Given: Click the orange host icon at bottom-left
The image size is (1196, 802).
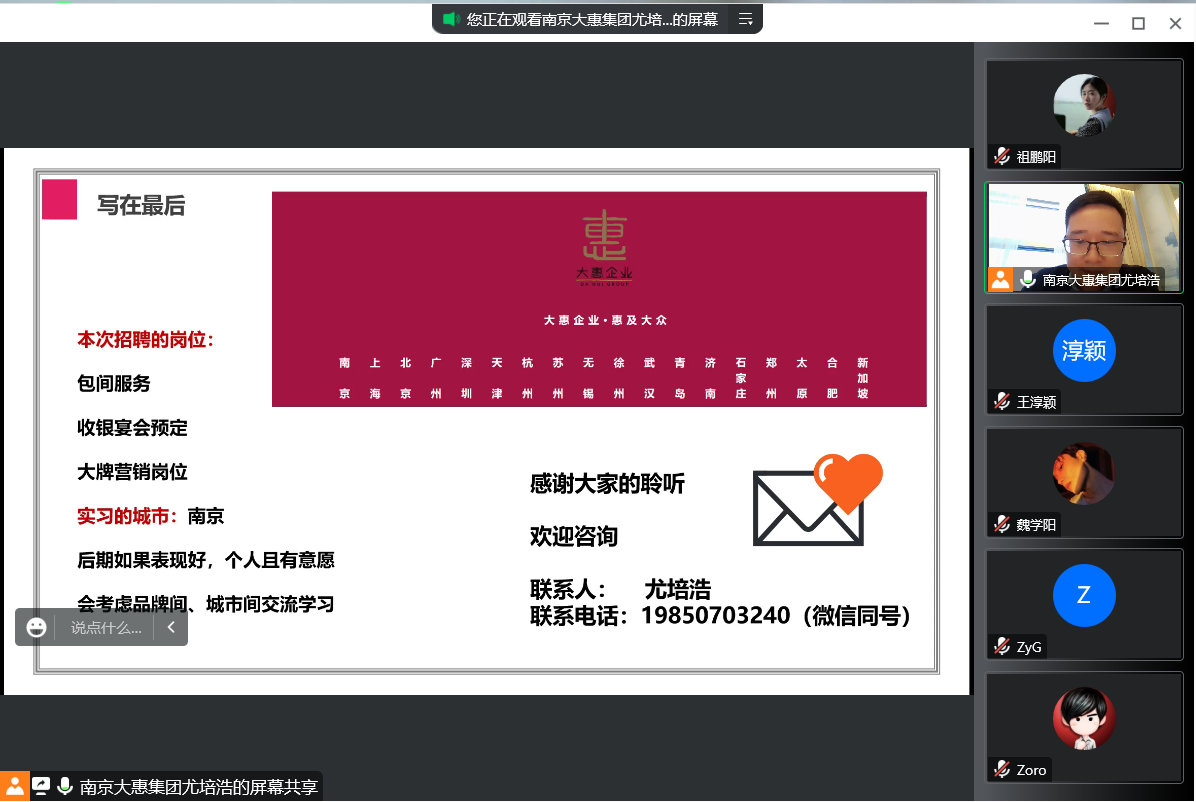Looking at the screenshot, I should click(13, 786).
